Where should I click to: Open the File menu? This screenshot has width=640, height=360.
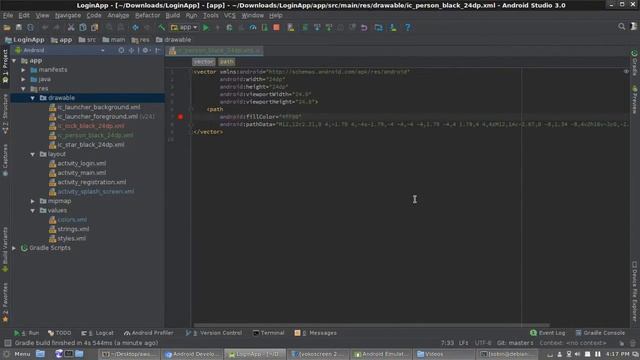pos(8,16)
